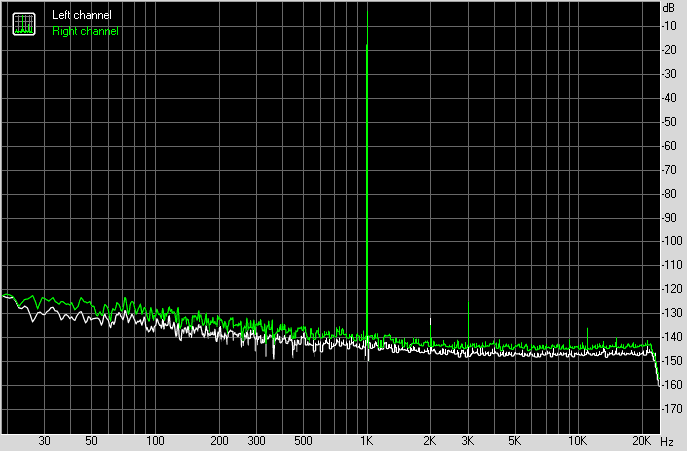Click the 100 Hz axis label
The height and width of the screenshot is (451, 687).
155,441
